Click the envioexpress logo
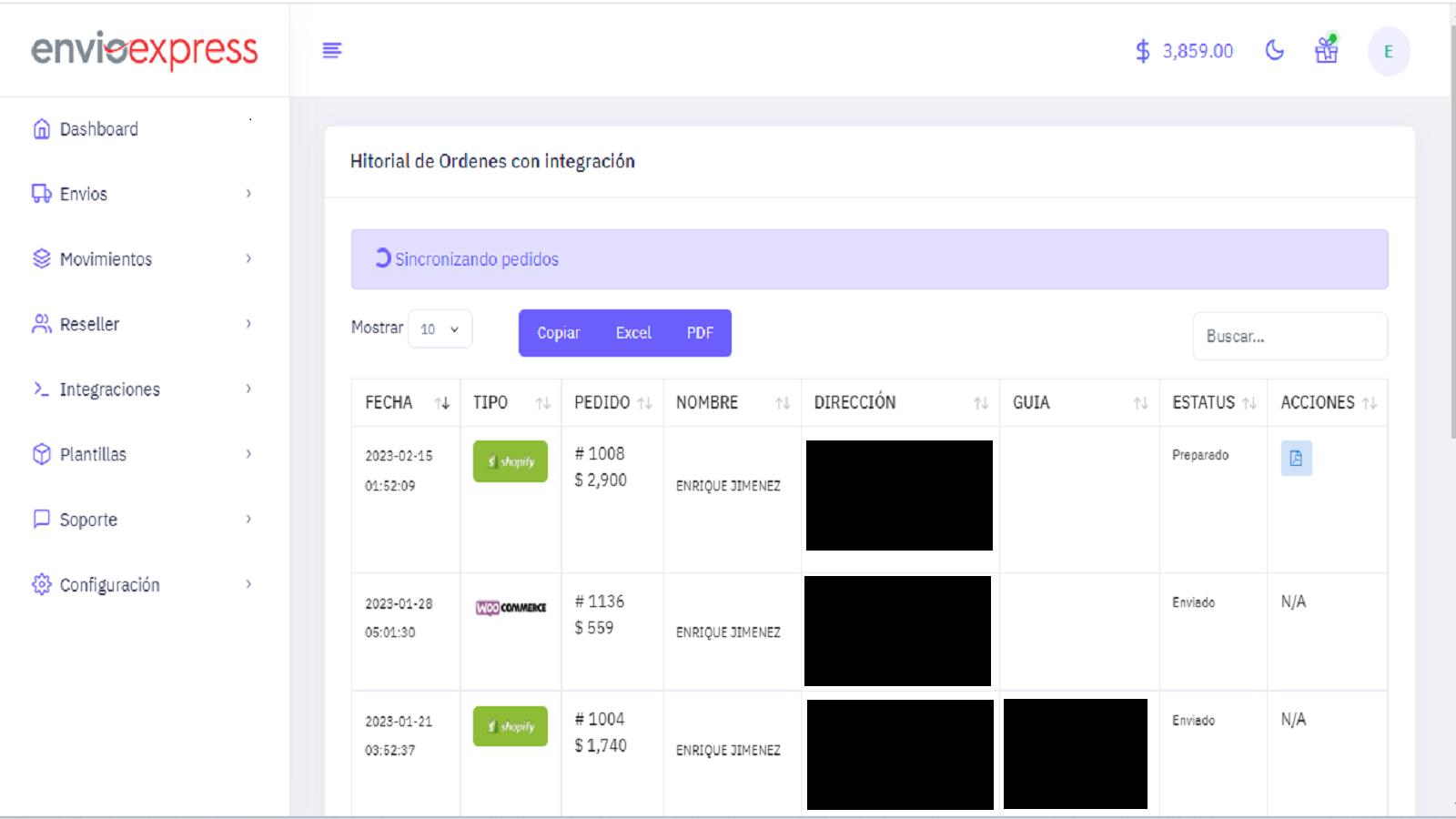Screen dimensions: 1456x819 tap(145, 50)
